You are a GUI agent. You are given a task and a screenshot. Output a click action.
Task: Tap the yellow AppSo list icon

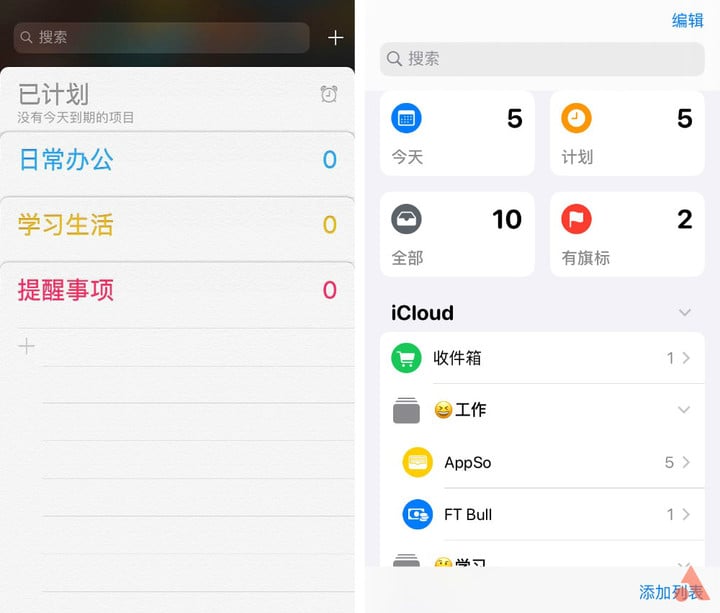(417, 462)
